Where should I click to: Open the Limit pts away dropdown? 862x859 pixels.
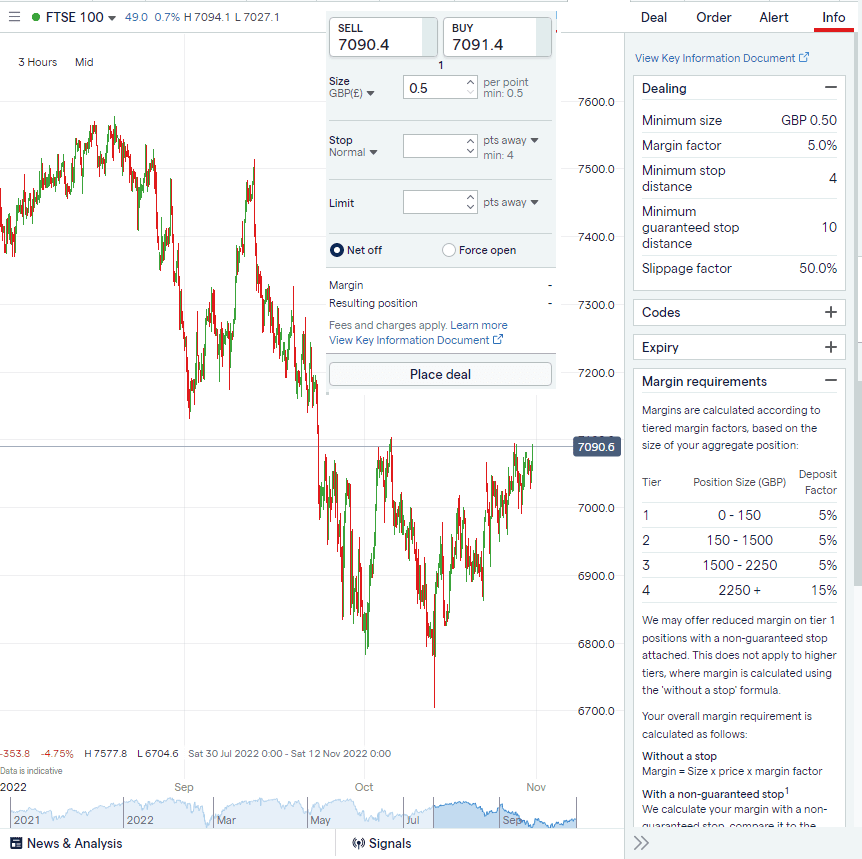(511, 203)
